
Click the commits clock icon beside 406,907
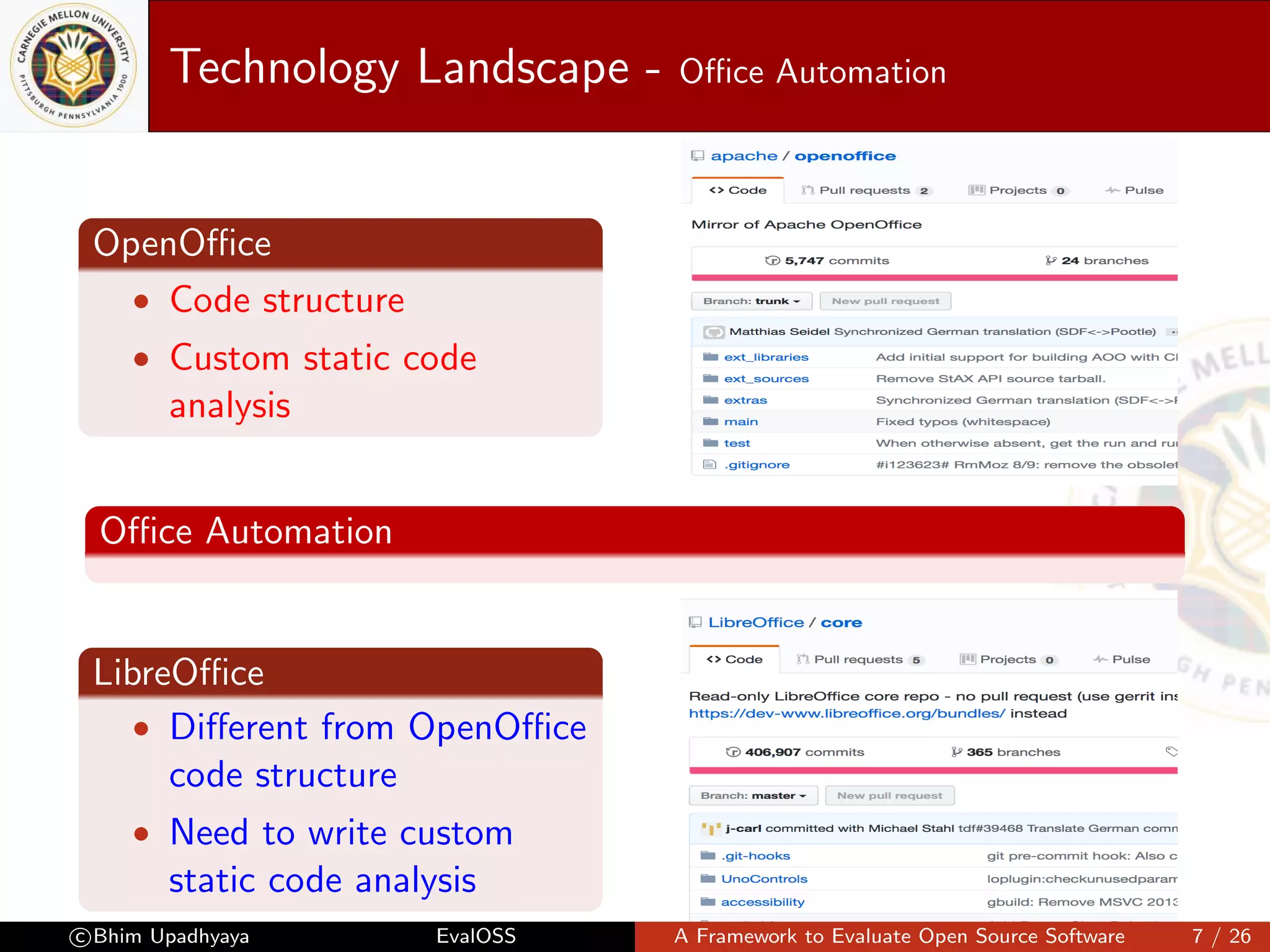(733, 752)
